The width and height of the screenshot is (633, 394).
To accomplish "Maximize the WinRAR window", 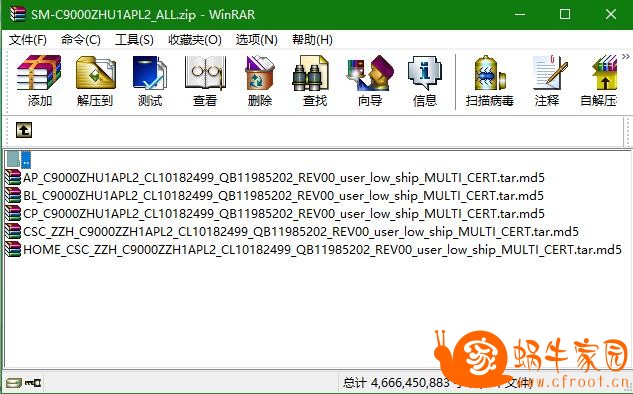I will pyautogui.click(x=565, y=14).
